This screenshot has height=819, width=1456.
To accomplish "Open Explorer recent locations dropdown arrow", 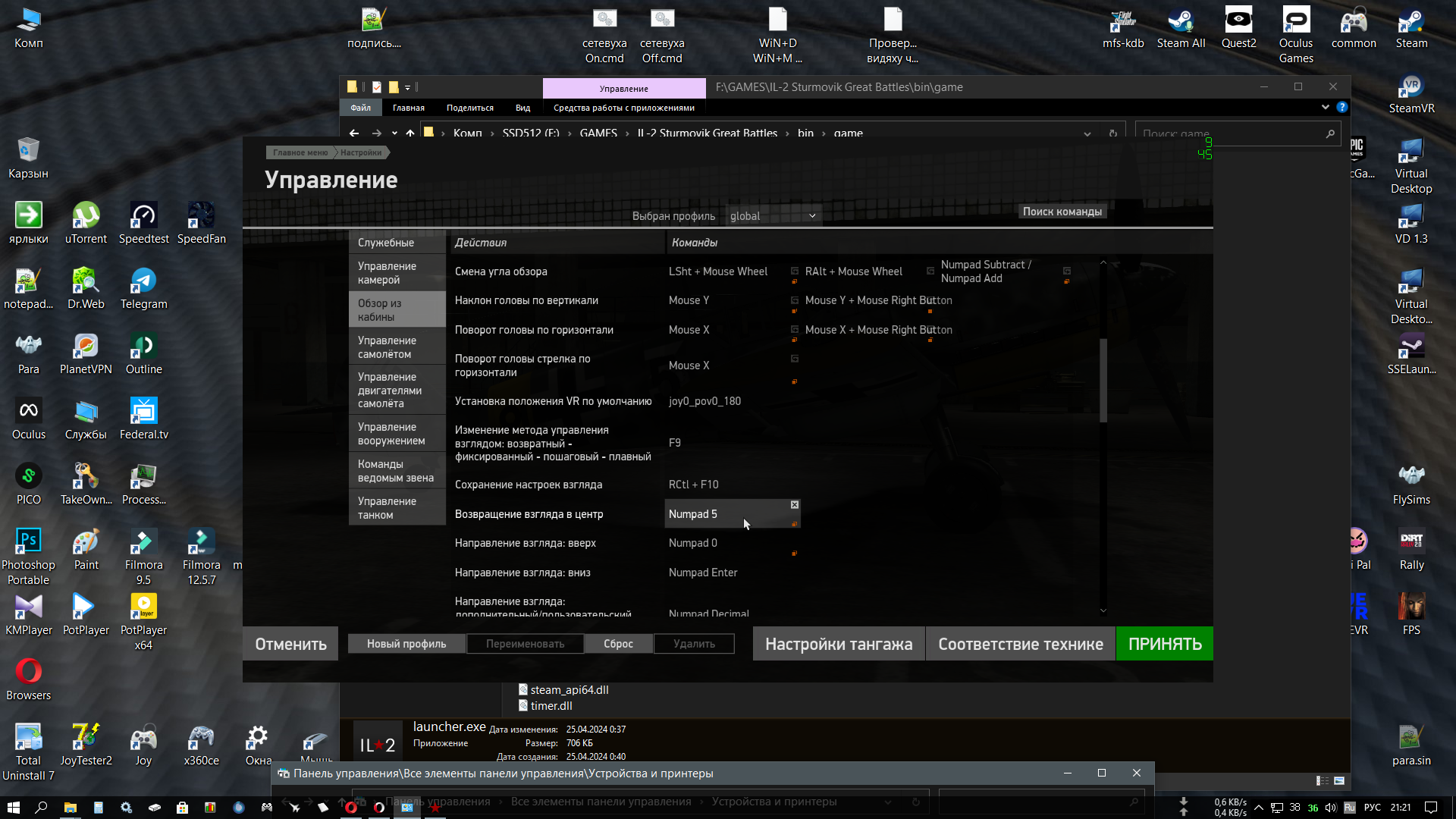I will [x=394, y=133].
